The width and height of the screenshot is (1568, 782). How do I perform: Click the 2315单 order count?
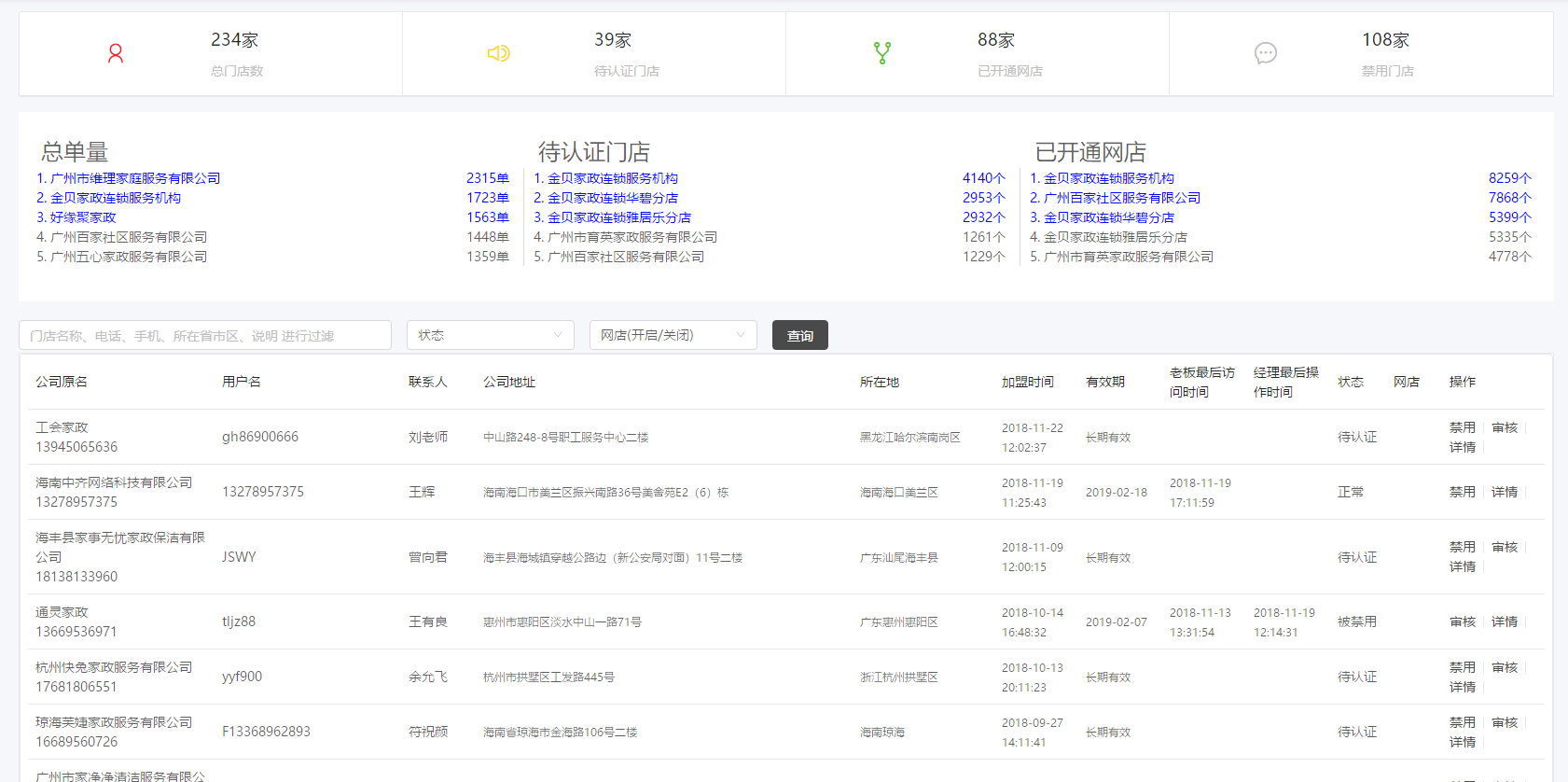click(488, 178)
